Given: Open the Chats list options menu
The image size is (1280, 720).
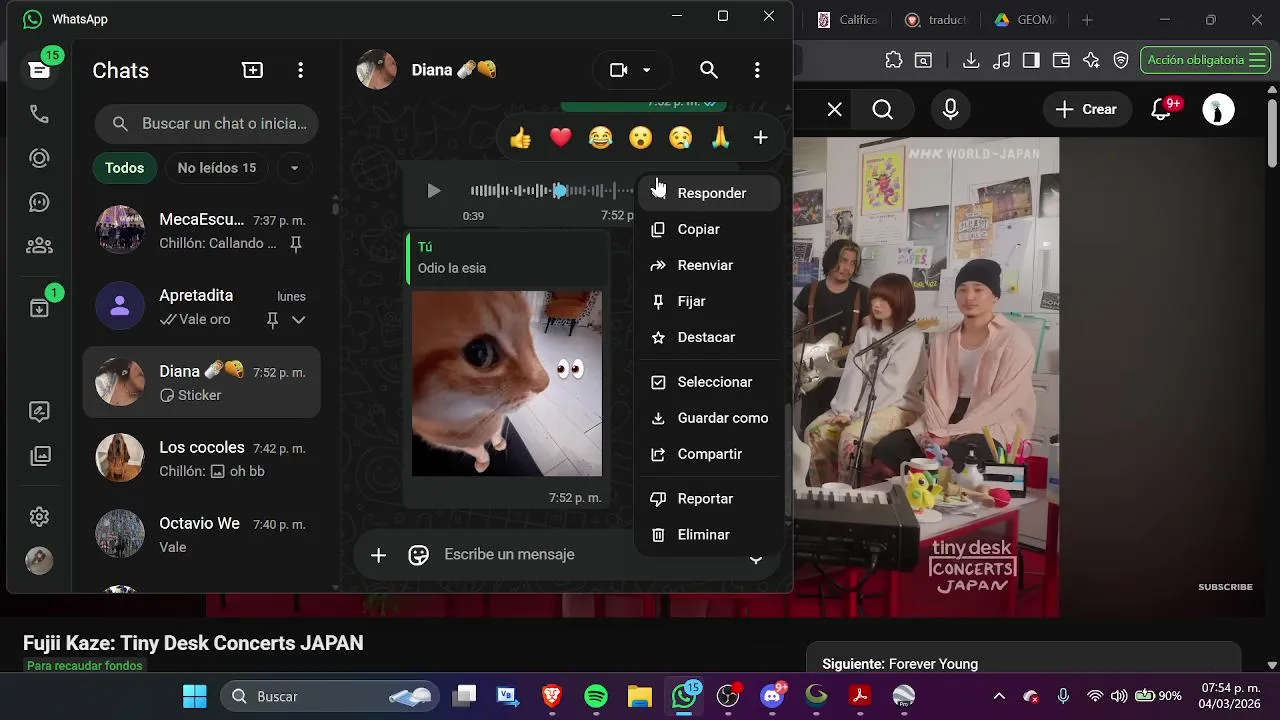Looking at the screenshot, I should 300,70.
